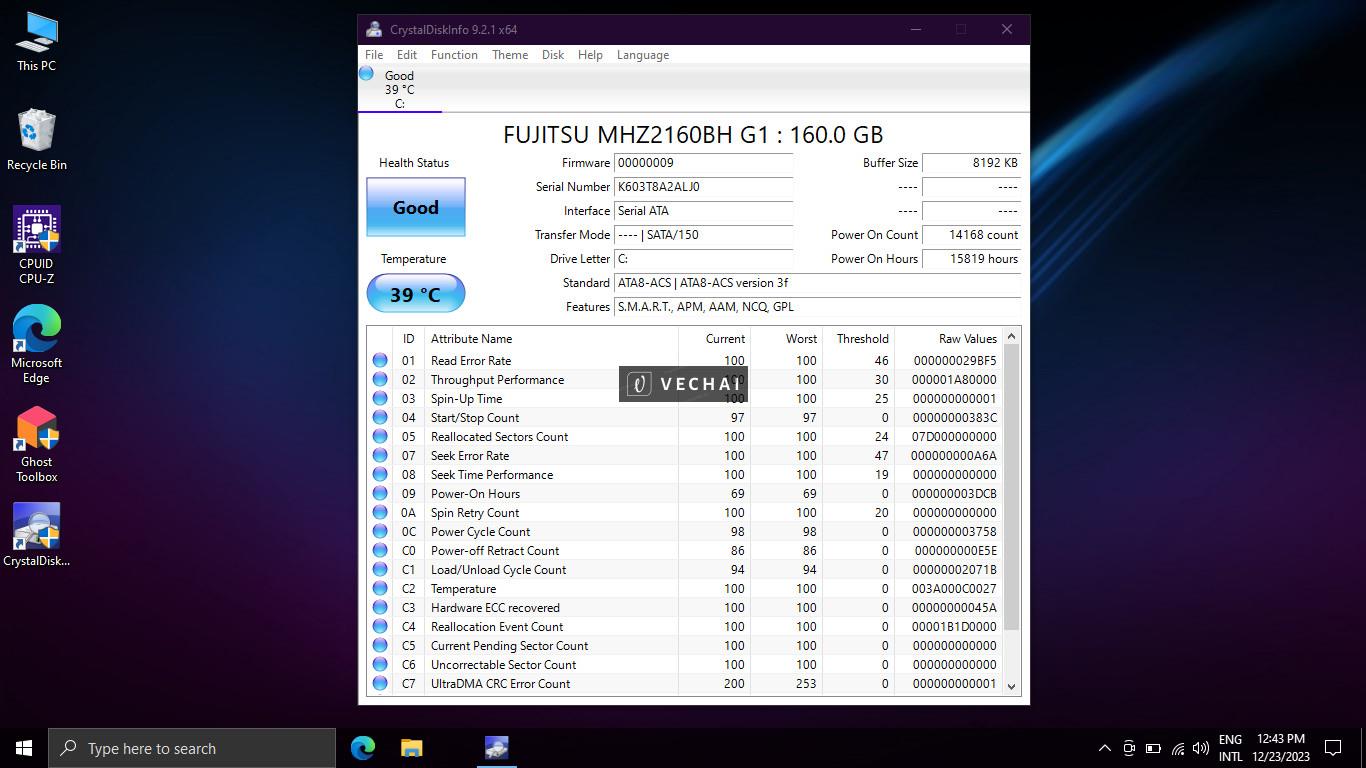
Task: Click the Power On Hours value field
Action: 971,259
